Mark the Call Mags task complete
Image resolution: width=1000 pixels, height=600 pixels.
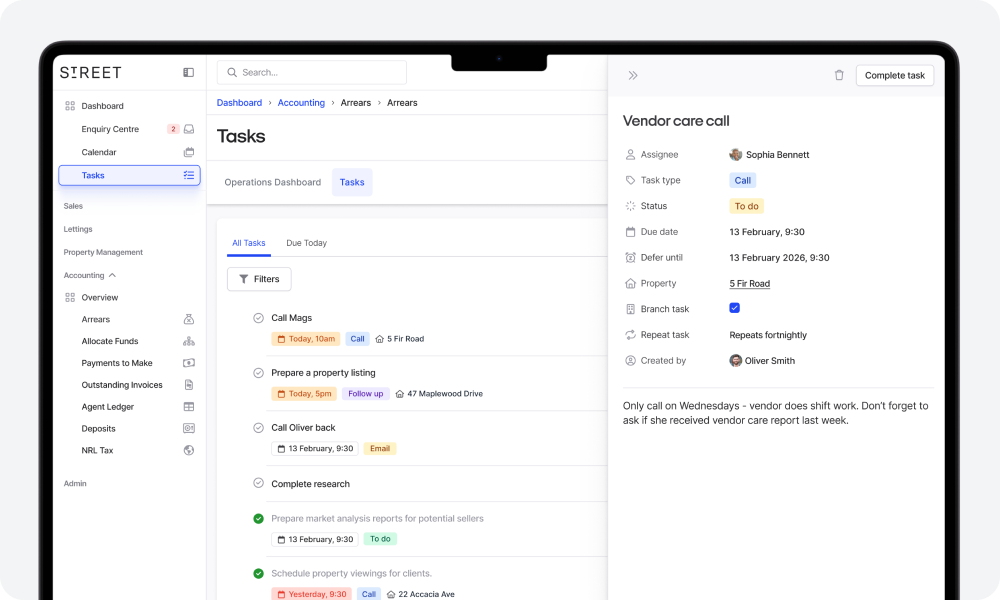click(x=258, y=317)
